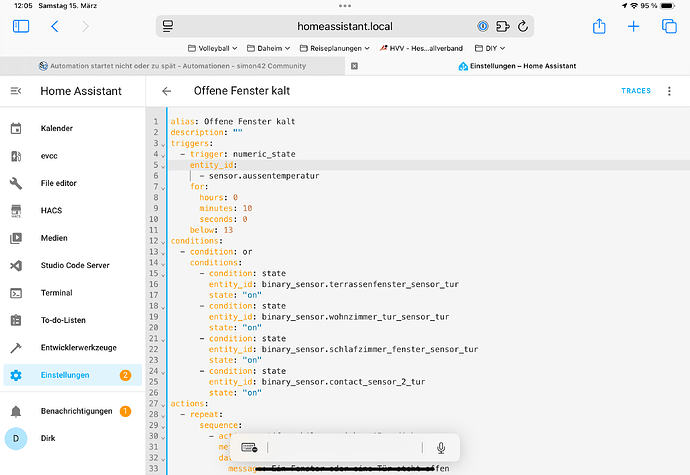The height and width of the screenshot is (475, 690).
Task: Open the Terminal panel
Action: (58, 293)
